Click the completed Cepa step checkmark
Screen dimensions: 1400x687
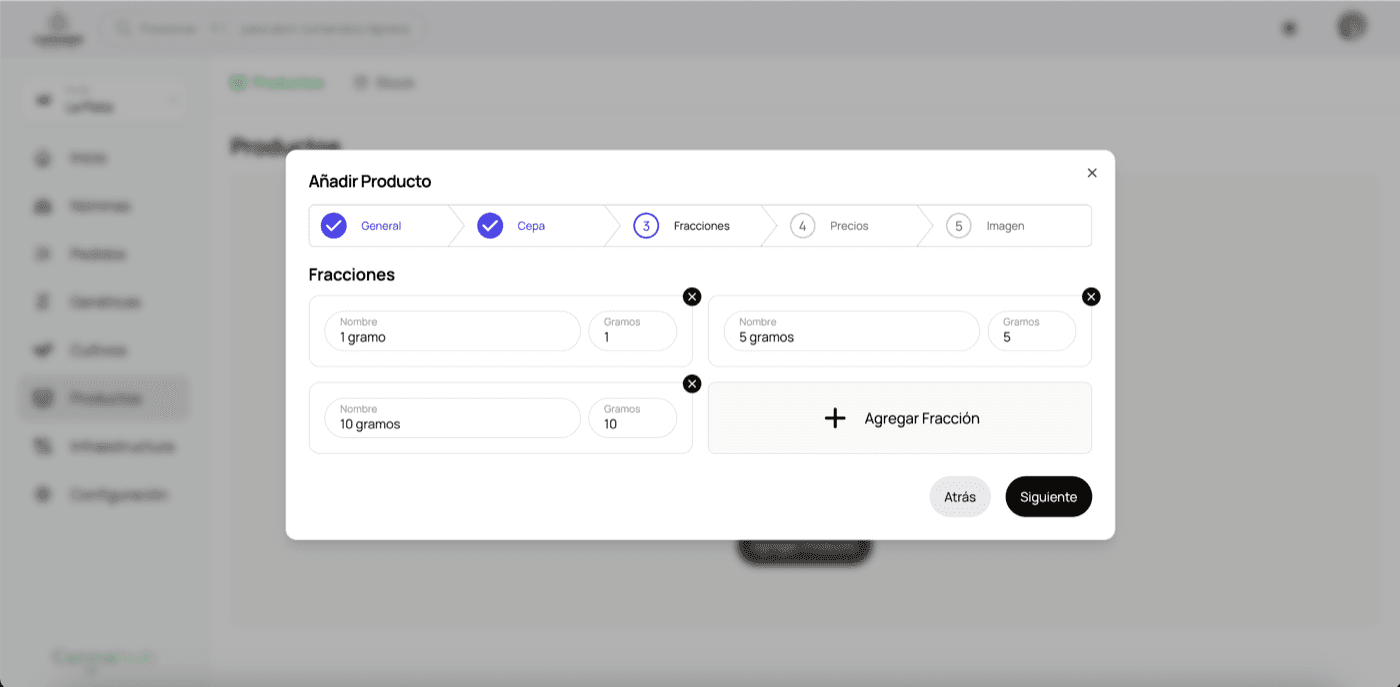[x=490, y=226]
